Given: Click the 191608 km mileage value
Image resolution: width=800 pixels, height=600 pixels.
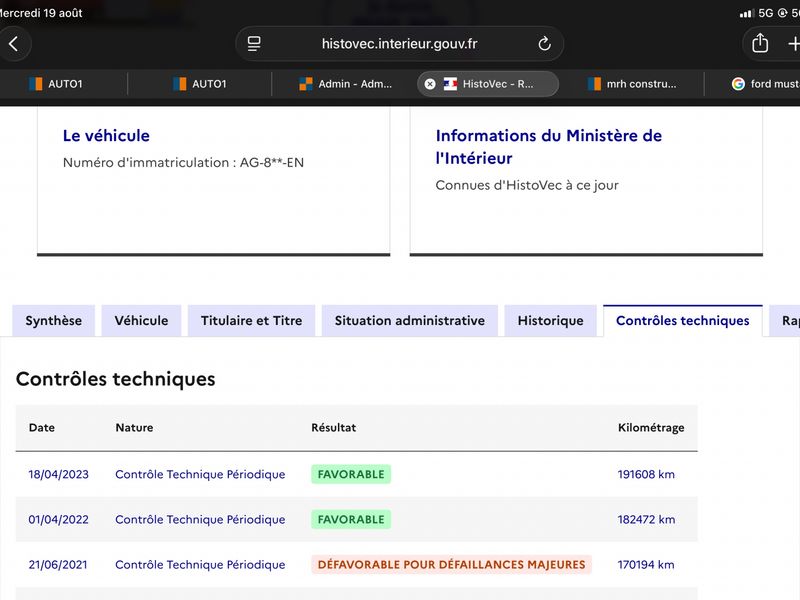Looking at the screenshot, I should [x=646, y=474].
